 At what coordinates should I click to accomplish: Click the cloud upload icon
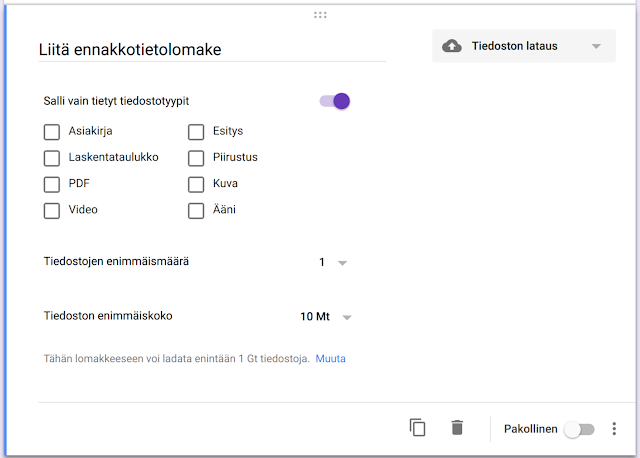(452, 46)
